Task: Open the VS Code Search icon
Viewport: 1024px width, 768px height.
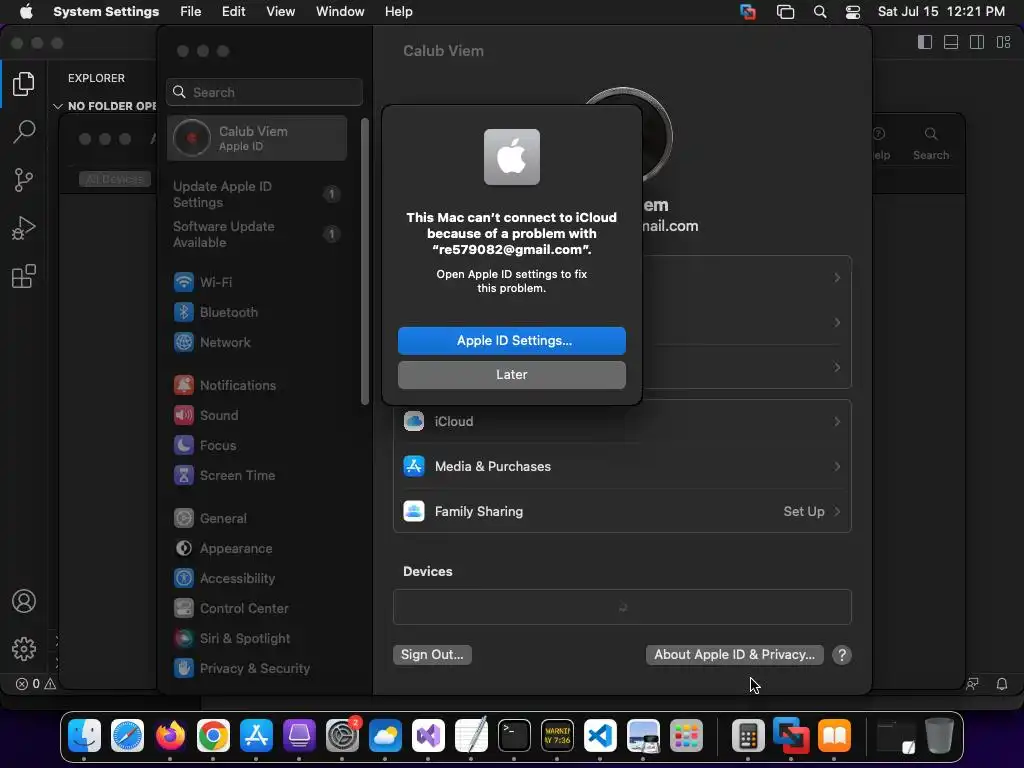Action: [24, 131]
